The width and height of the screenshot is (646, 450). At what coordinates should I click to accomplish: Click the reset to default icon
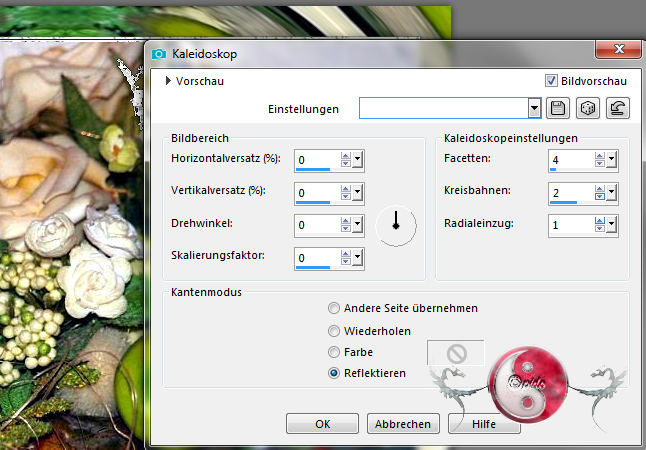coord(619,109)
